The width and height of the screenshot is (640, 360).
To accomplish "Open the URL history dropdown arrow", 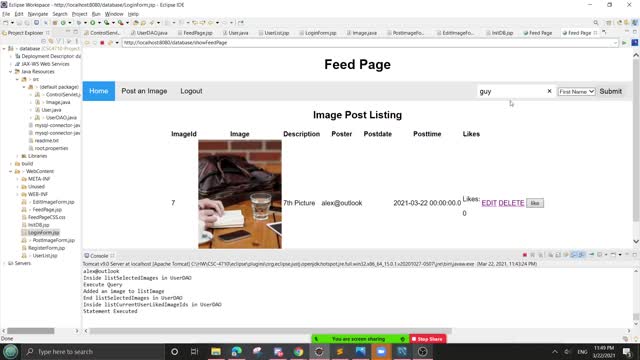I will click(615, 42).
